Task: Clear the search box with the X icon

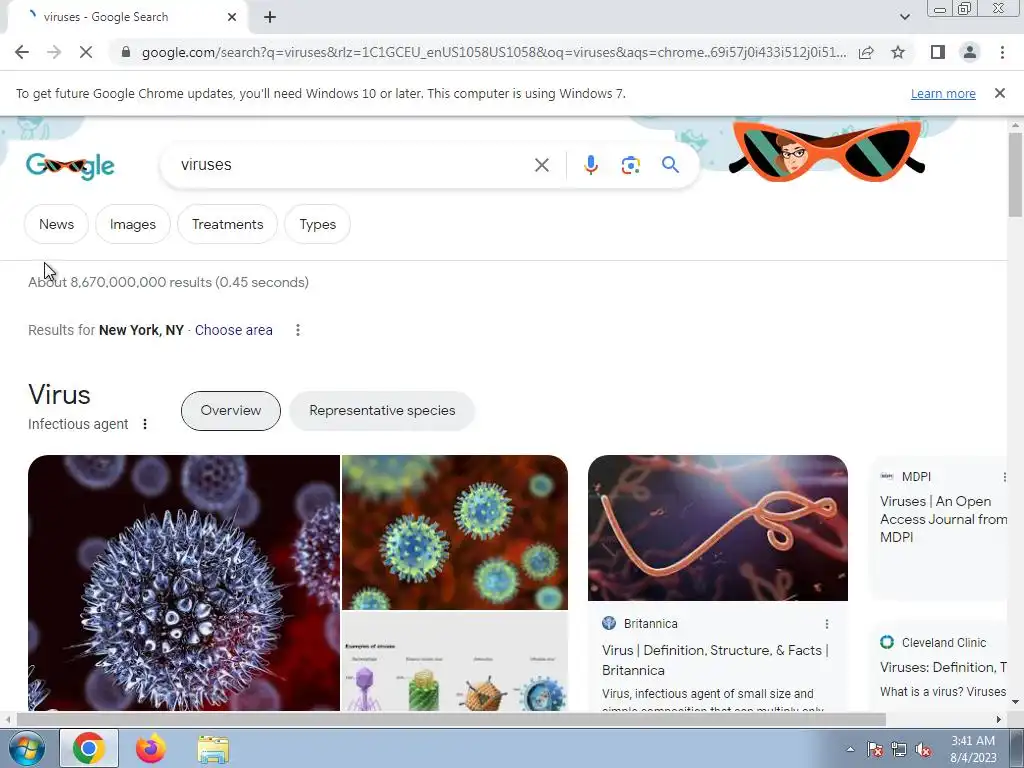Action: [x=541, y=165]
